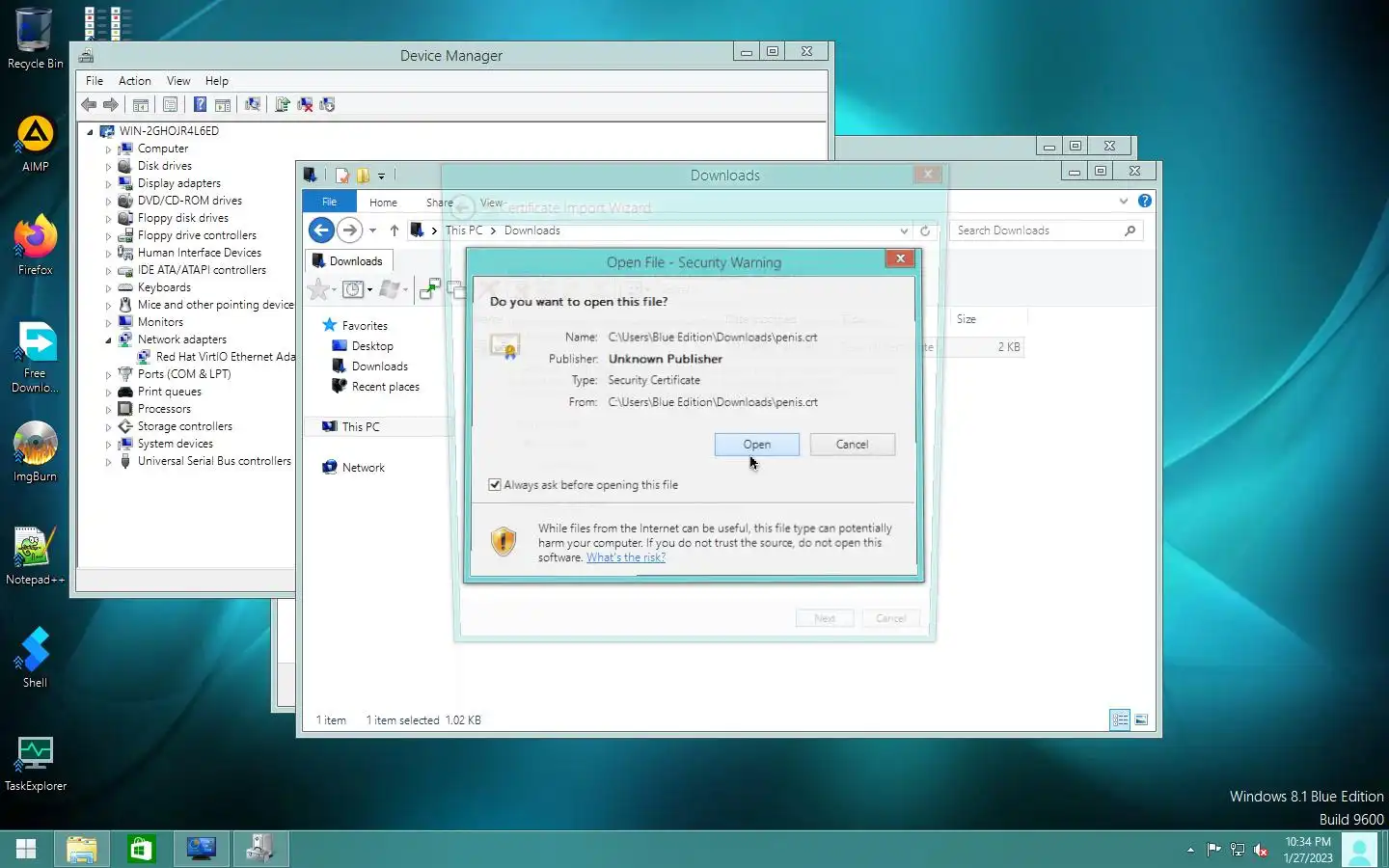Open Device Manager View menu
Image resolution: width=1389 pixels, height=868 pixels.
point(178,81)
